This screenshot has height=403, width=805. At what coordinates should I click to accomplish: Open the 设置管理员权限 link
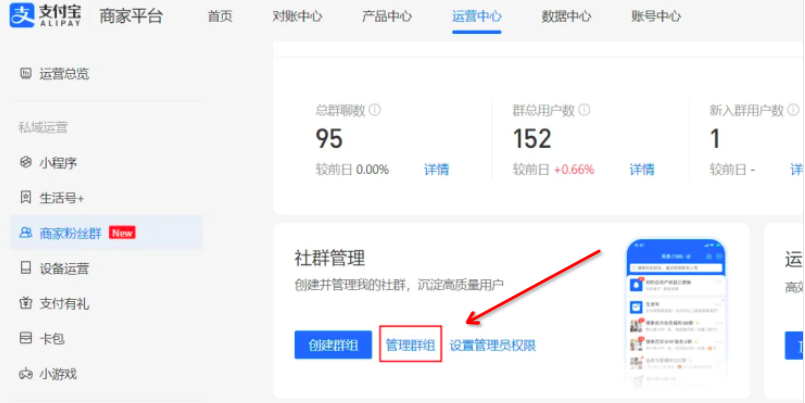(492, 345)
